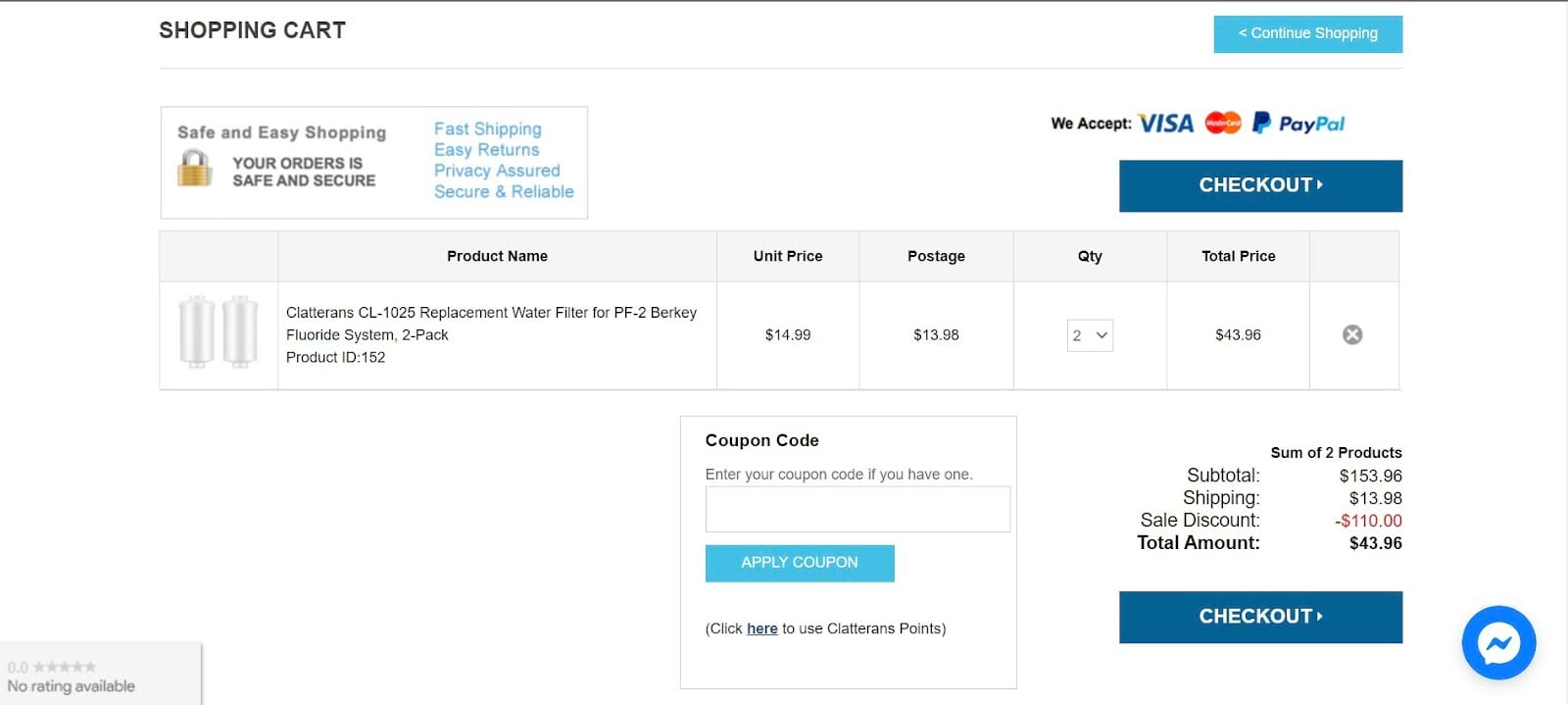Click the bottom CHECKOUT button
The width and height of the screenshot is (1568, 705).
(1260, 617)
